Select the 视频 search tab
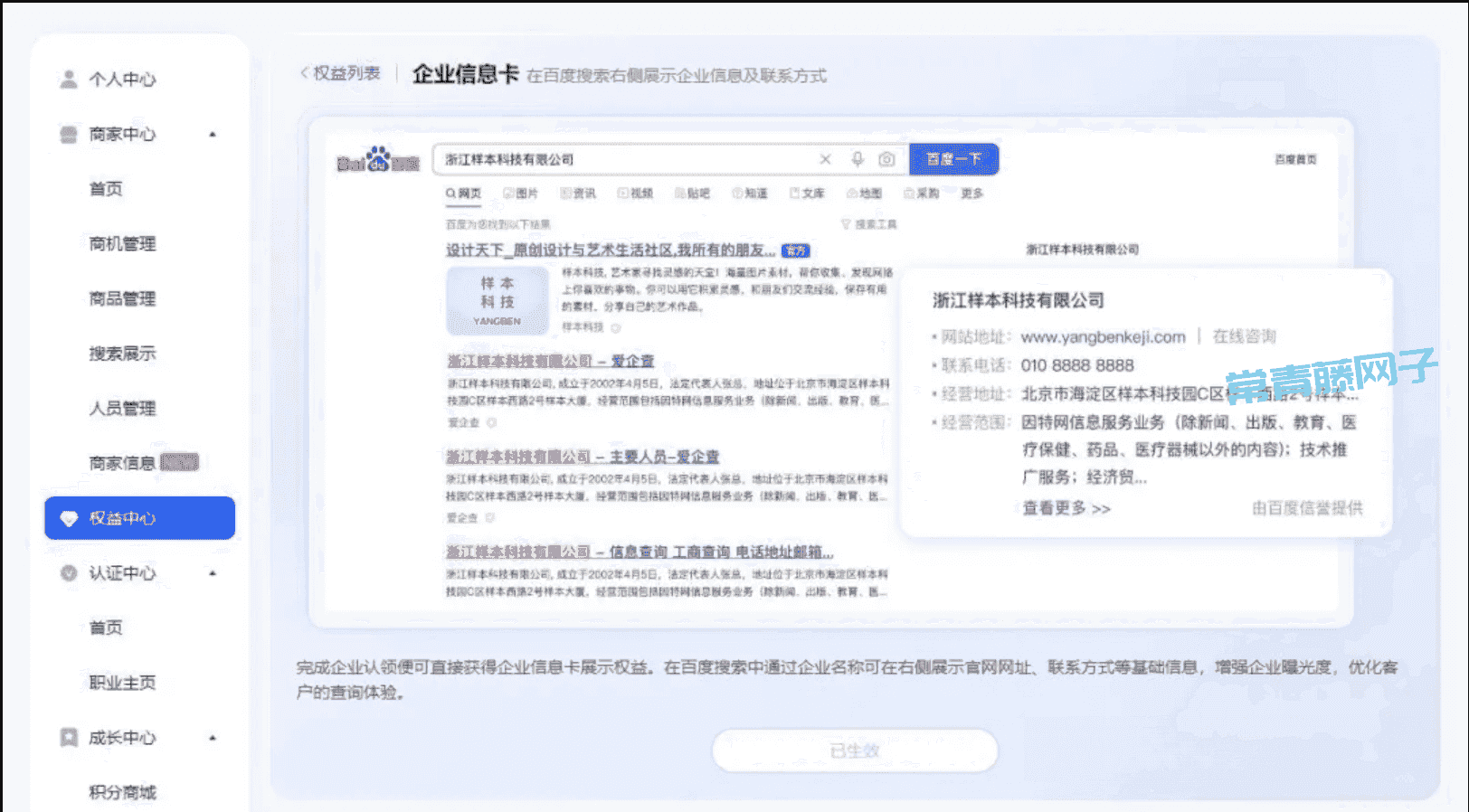The width and height of the screenshot is (1469, 812). [635, 194]
